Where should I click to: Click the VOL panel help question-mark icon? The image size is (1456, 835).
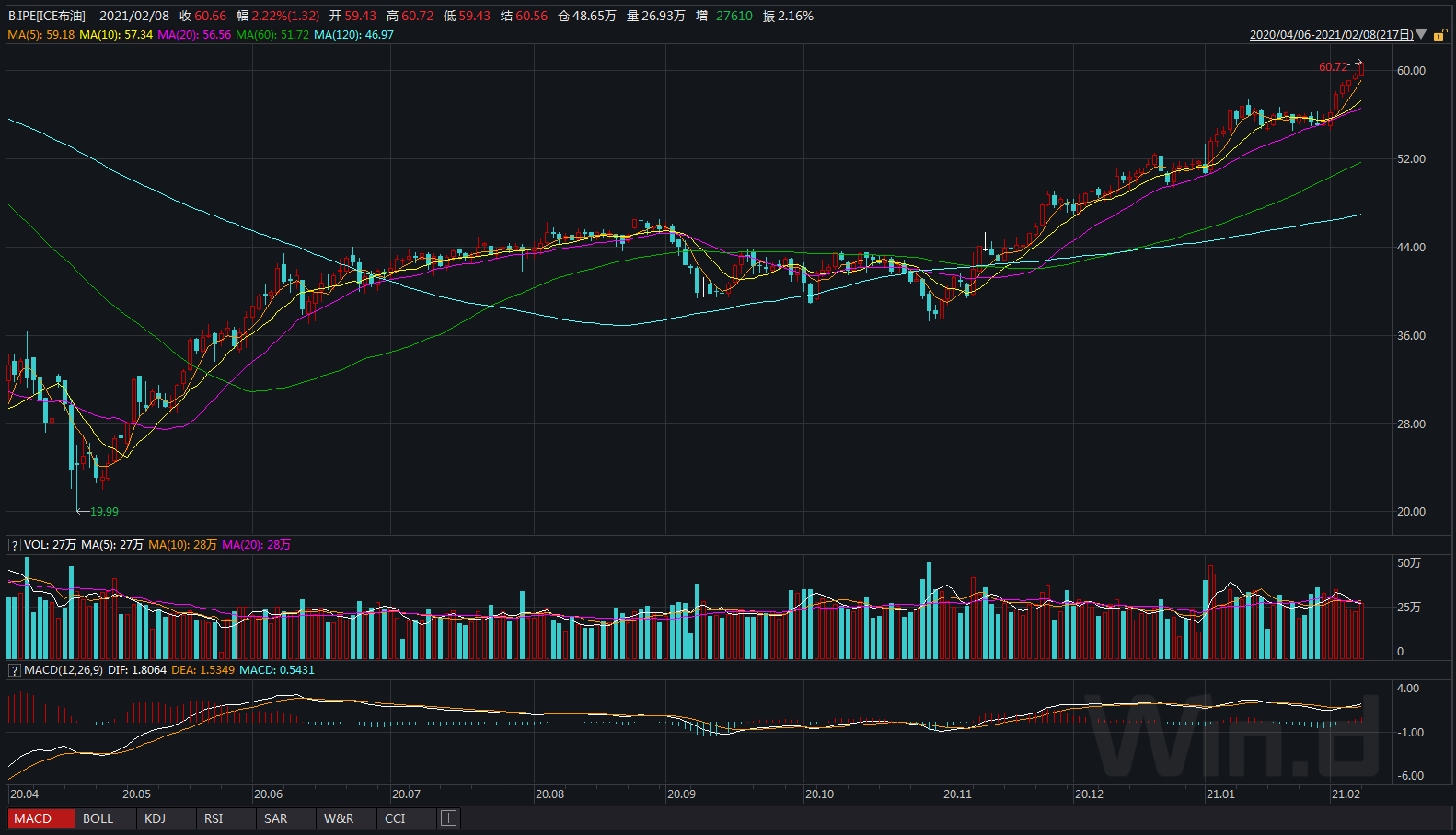coord(14,545)
